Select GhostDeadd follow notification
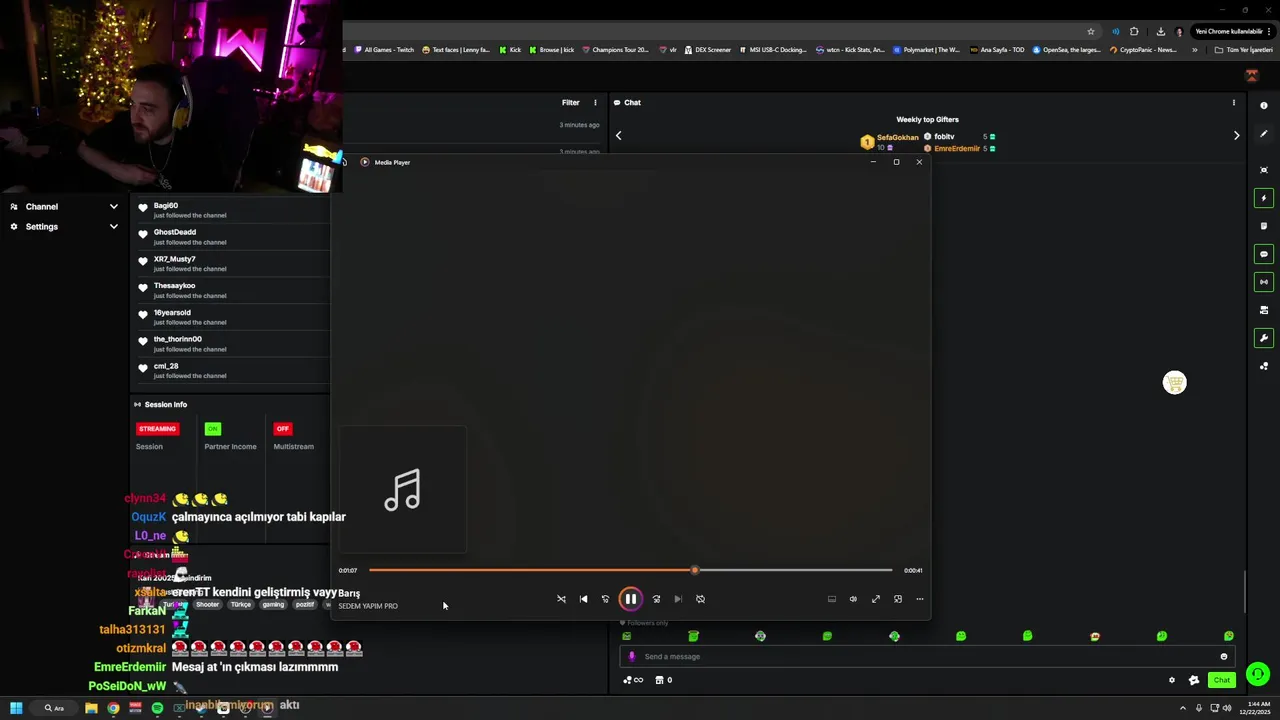This screenshot has height=720, width=1280. click(x=232, y=237)
